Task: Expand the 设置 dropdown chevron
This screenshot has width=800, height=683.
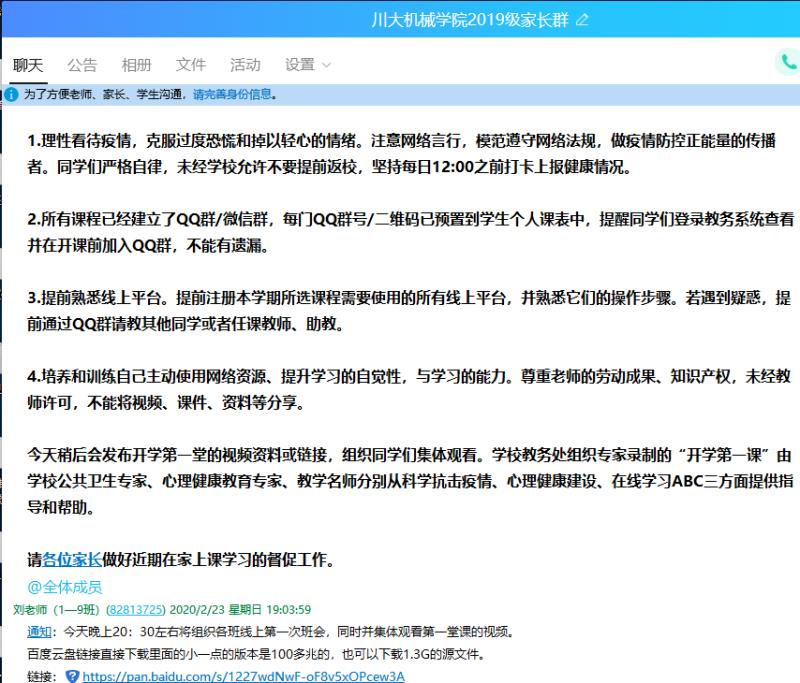Action: pos(326,65)
